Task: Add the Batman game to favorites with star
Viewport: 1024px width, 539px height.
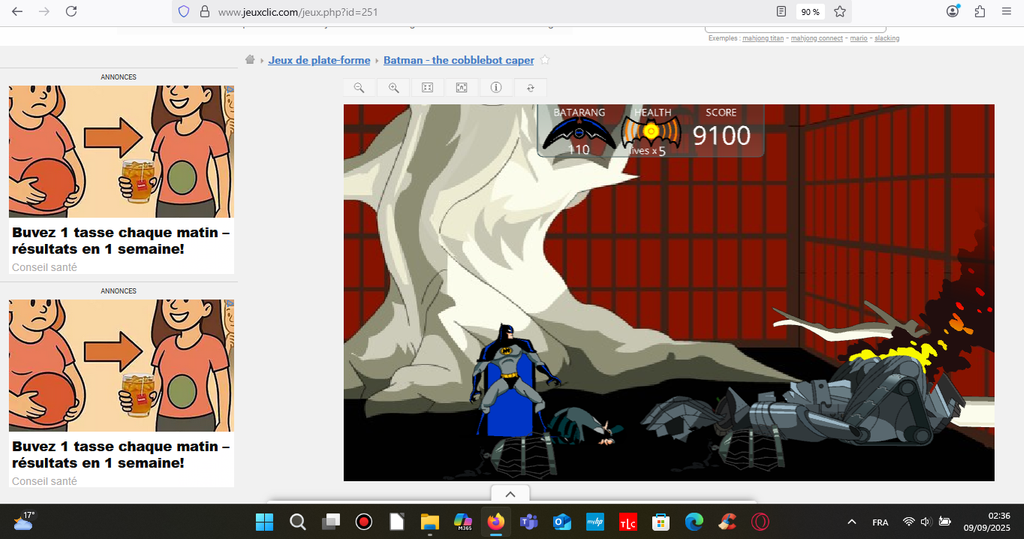Action: (x=545, y=59)
